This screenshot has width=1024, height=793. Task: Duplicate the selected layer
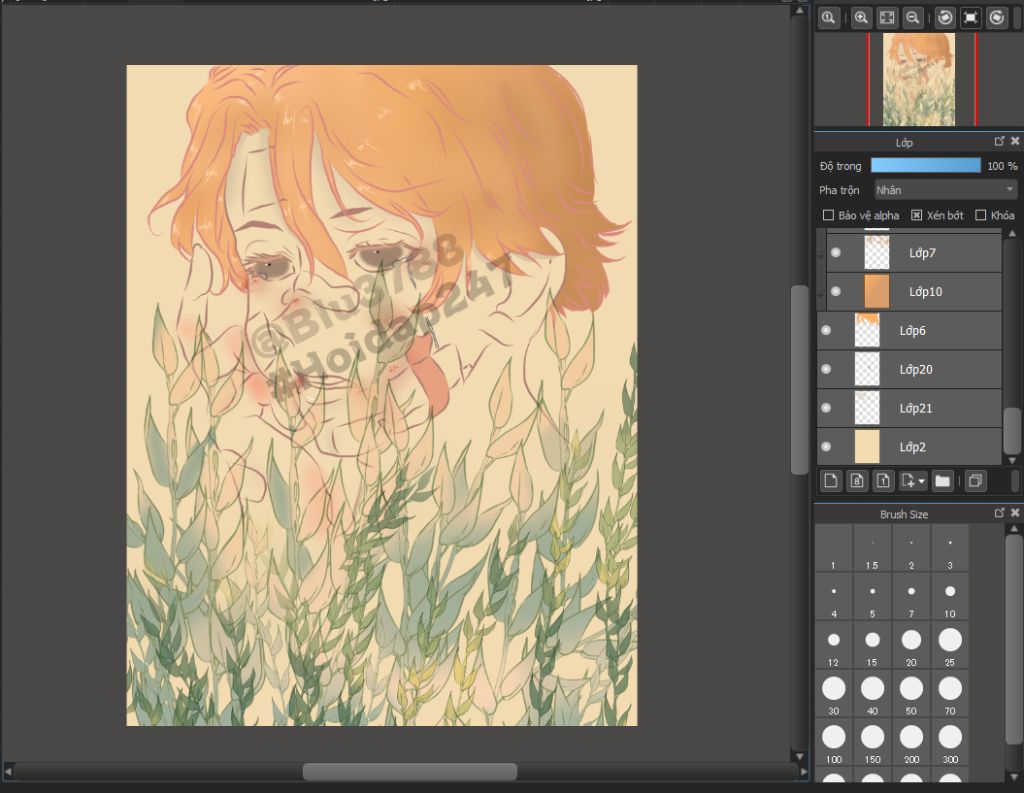click(x=975, y=481)
